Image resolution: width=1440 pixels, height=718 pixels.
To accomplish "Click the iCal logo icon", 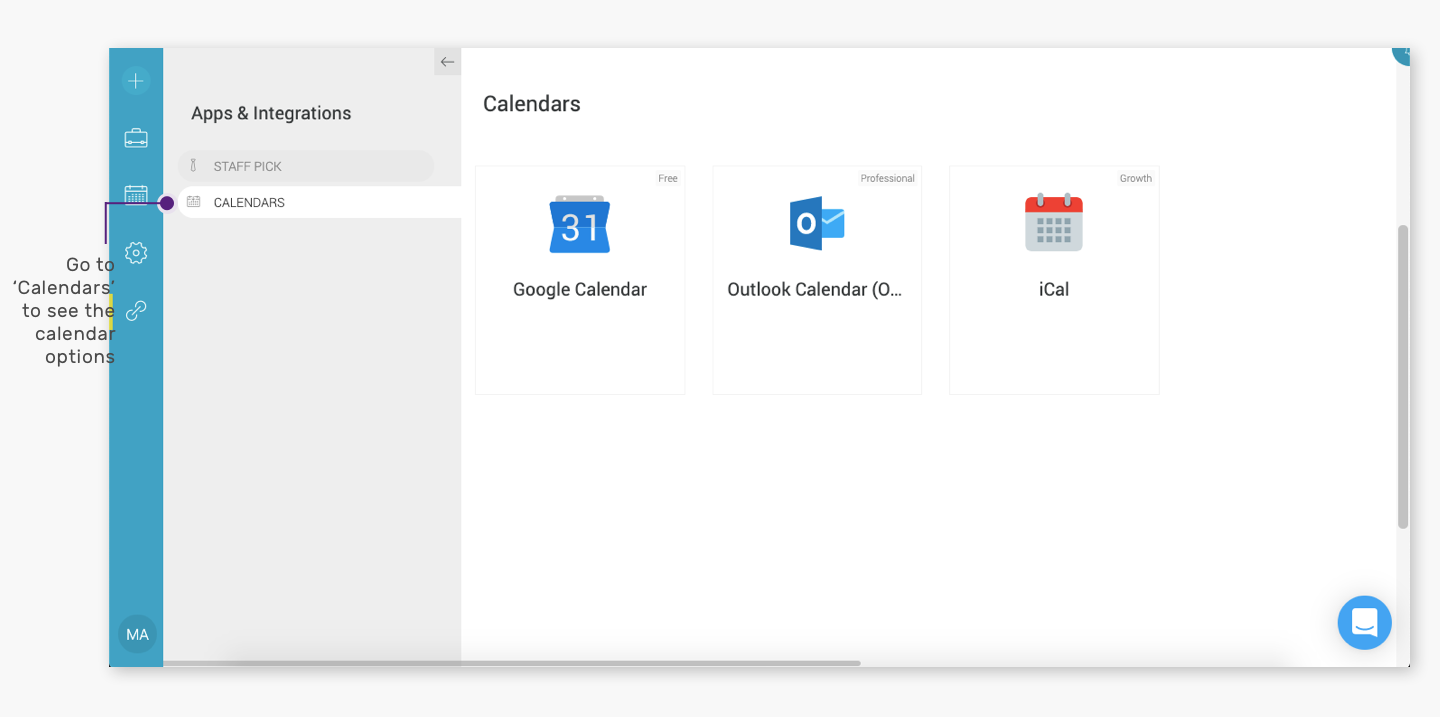I will (x=1054, y=222).
